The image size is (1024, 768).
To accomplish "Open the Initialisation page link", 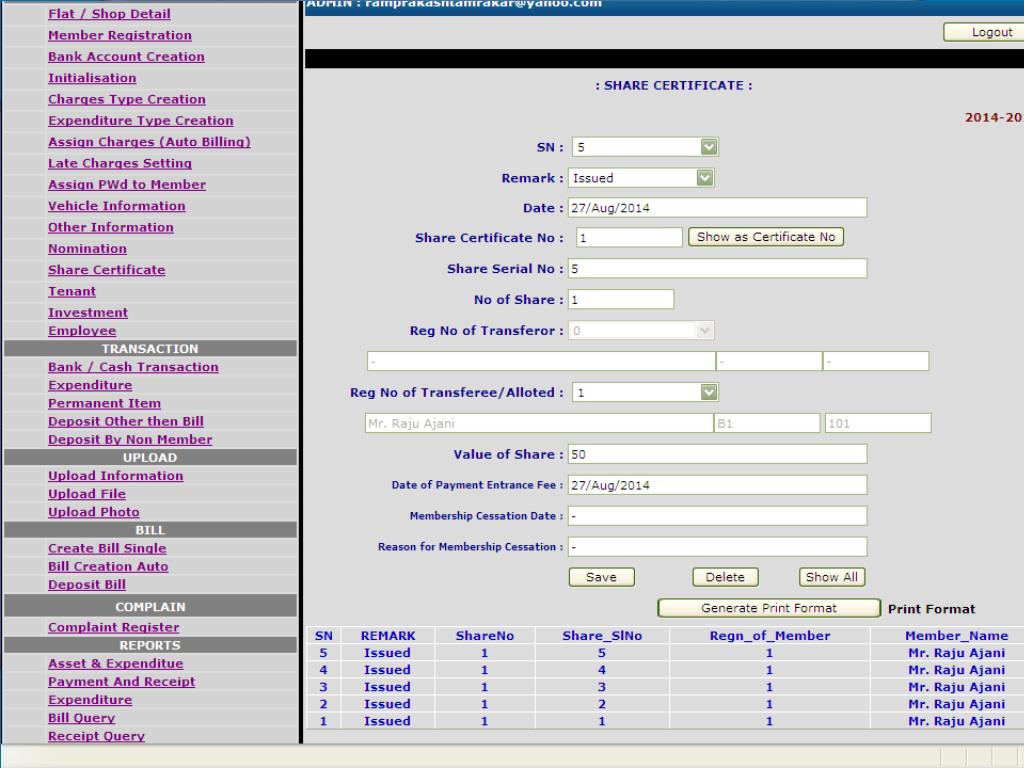I will (x=92, y=78).
